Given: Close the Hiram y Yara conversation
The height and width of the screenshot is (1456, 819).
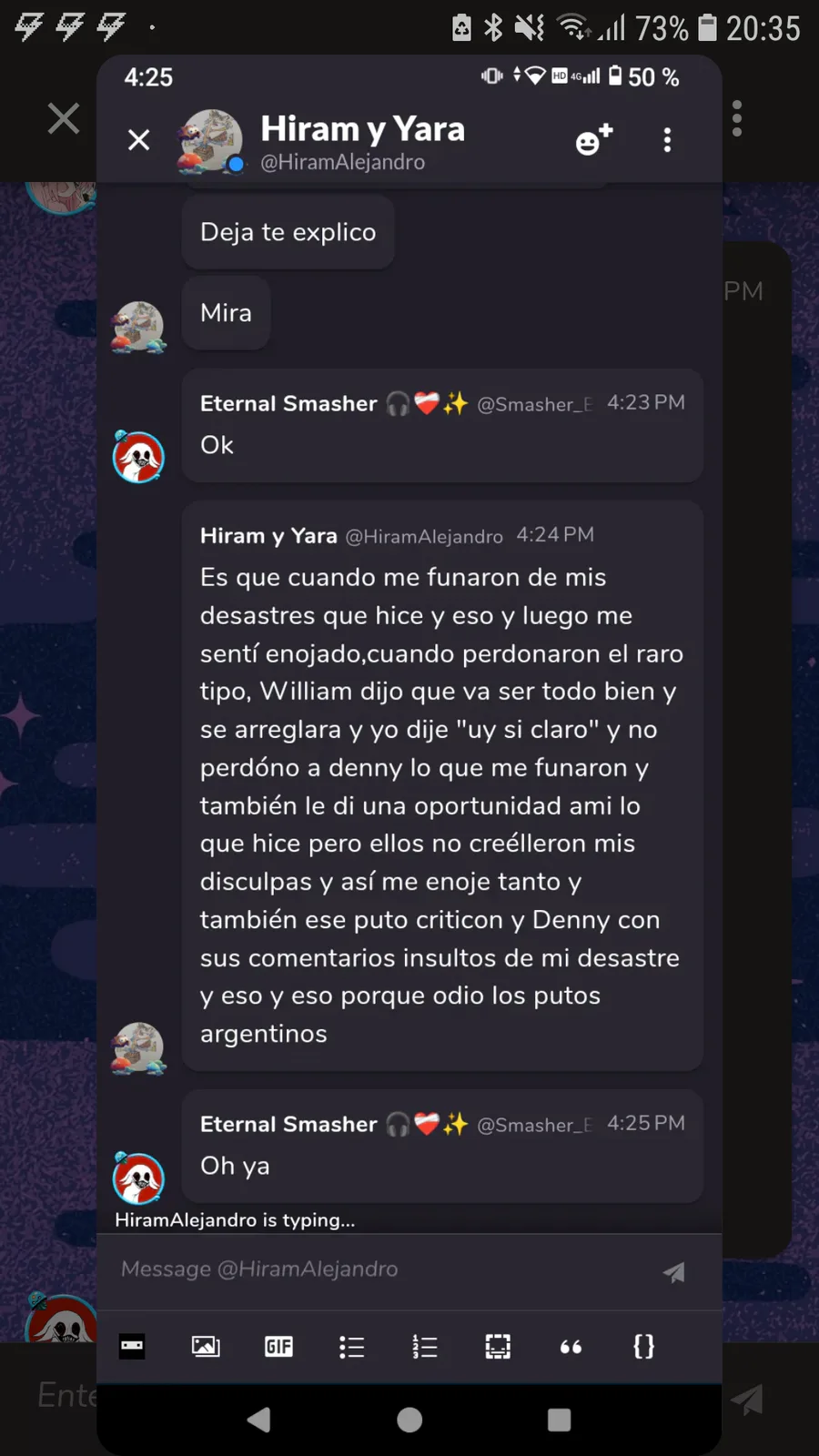Looking at the screenshot, I should coord(138,139).
